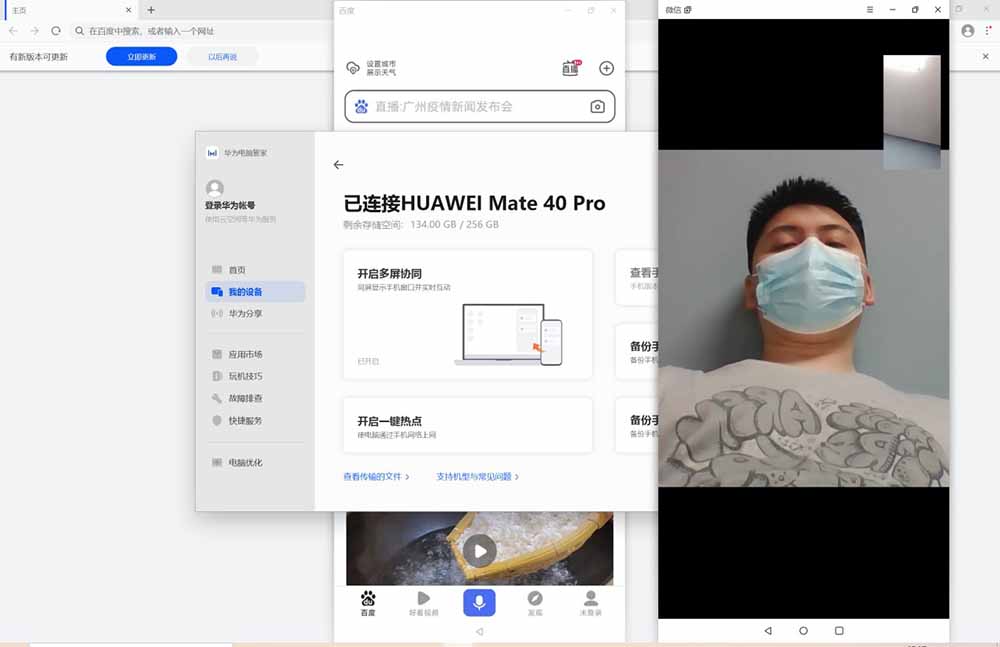Click the blue 立即更新 update button
This screenshot has width=1000, height=647.
click(142, 57)
